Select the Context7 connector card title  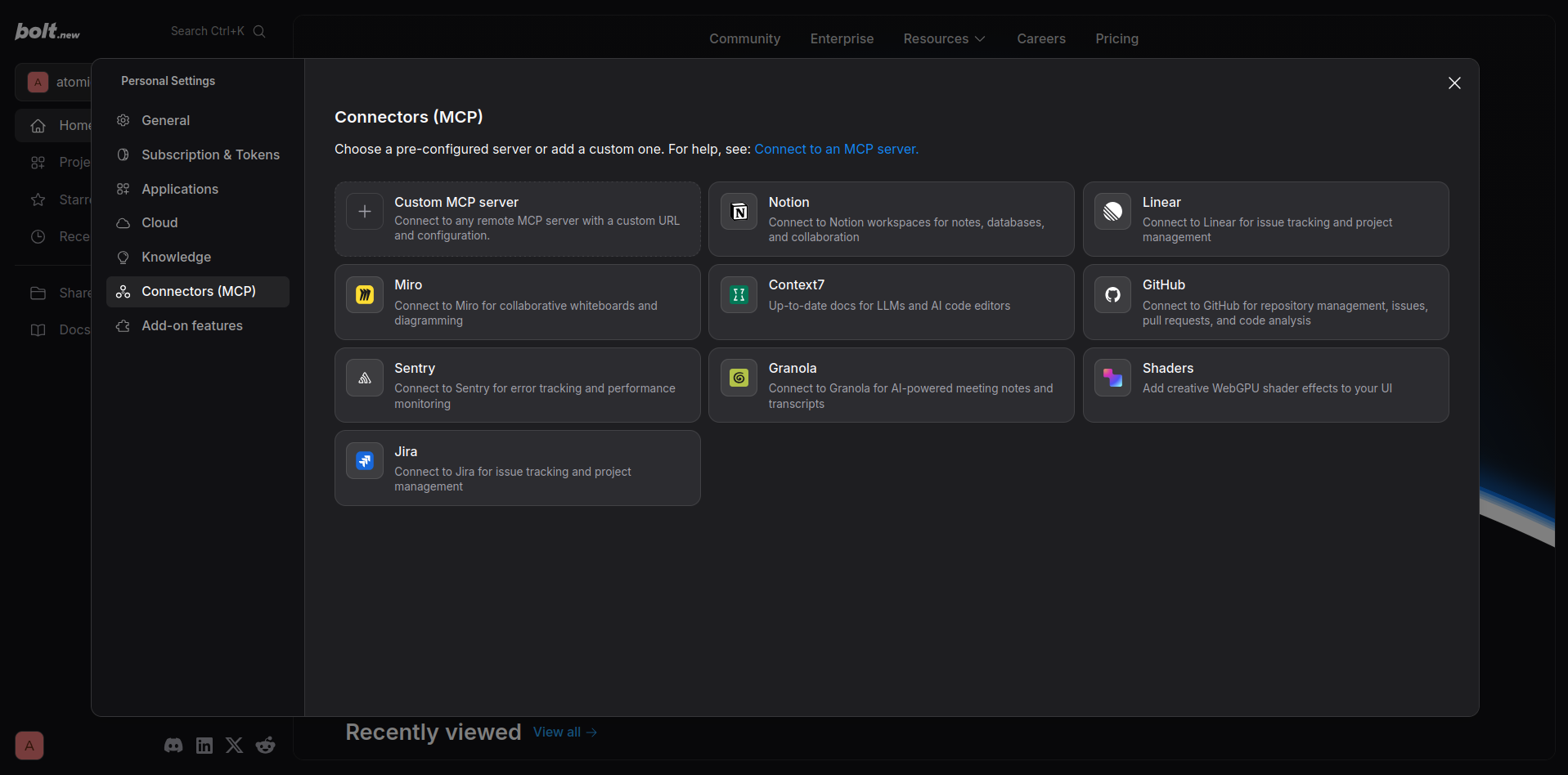click(x=797, y=284)
